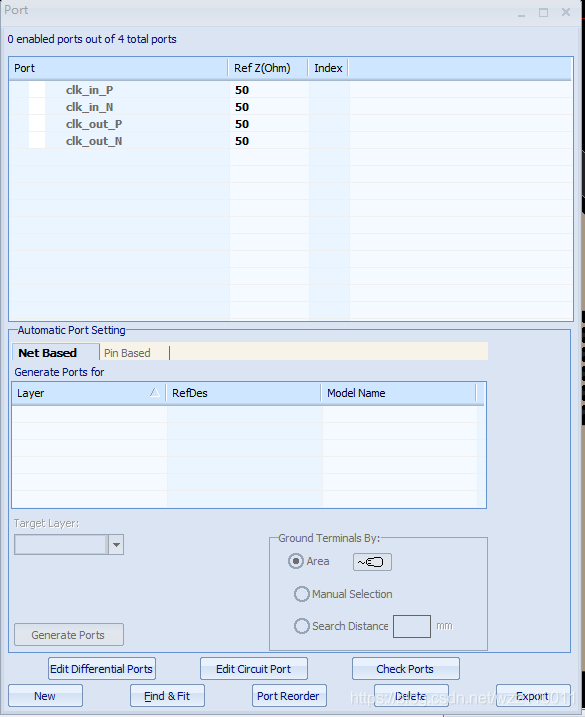585x717 pixels.
Task: Click the Generate Ports button
Action: point(69,635)
